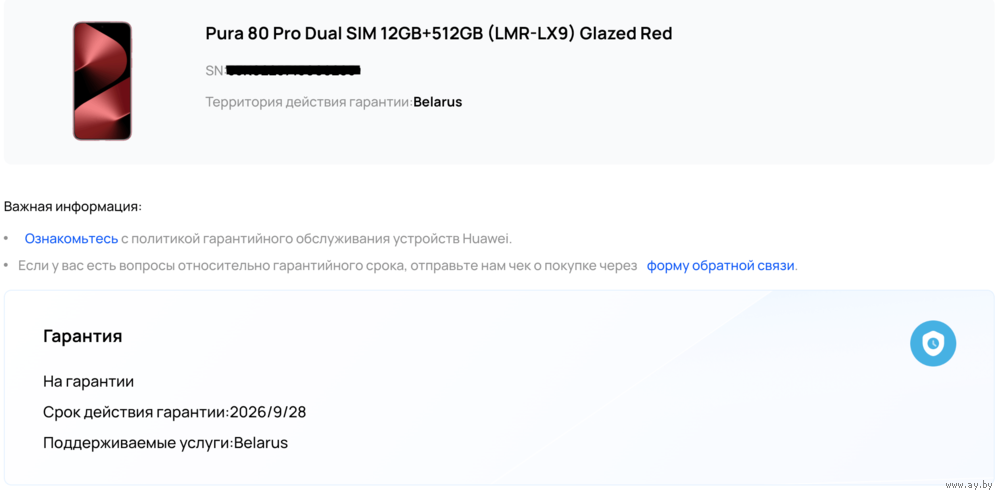Screen dimensions: 1000x496
Task: Click the "Территория действия гарантии" label
Action: click(308, 102)
